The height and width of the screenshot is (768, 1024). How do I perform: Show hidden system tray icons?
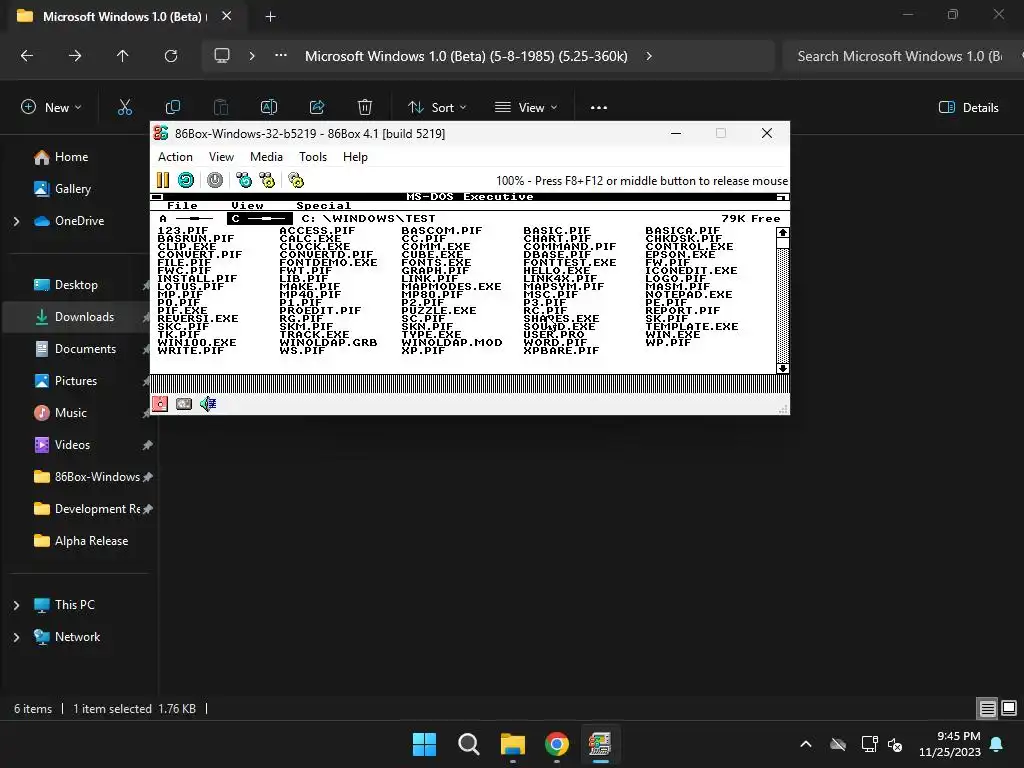click(806, 744)
